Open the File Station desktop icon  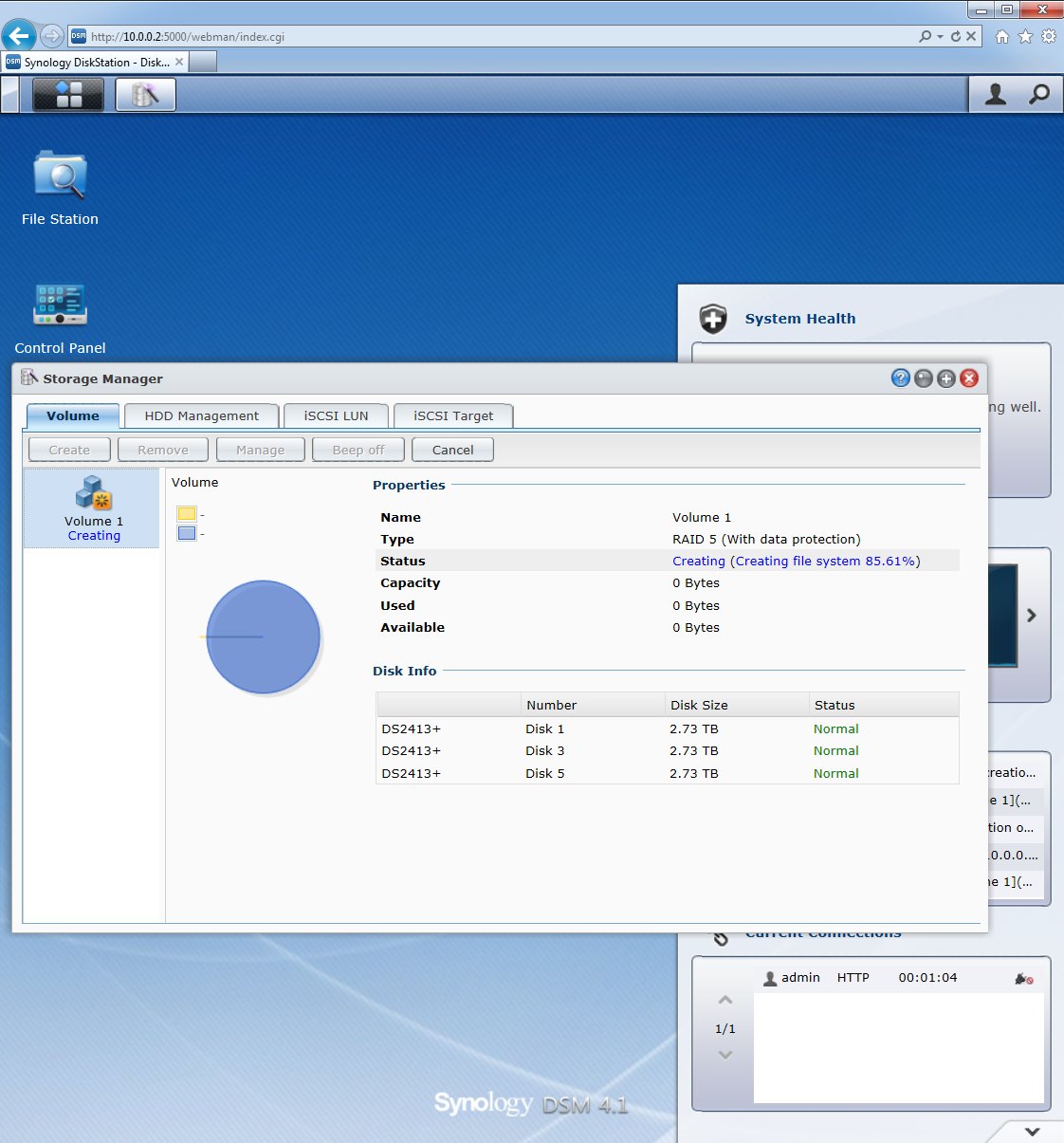coord(60,177)
